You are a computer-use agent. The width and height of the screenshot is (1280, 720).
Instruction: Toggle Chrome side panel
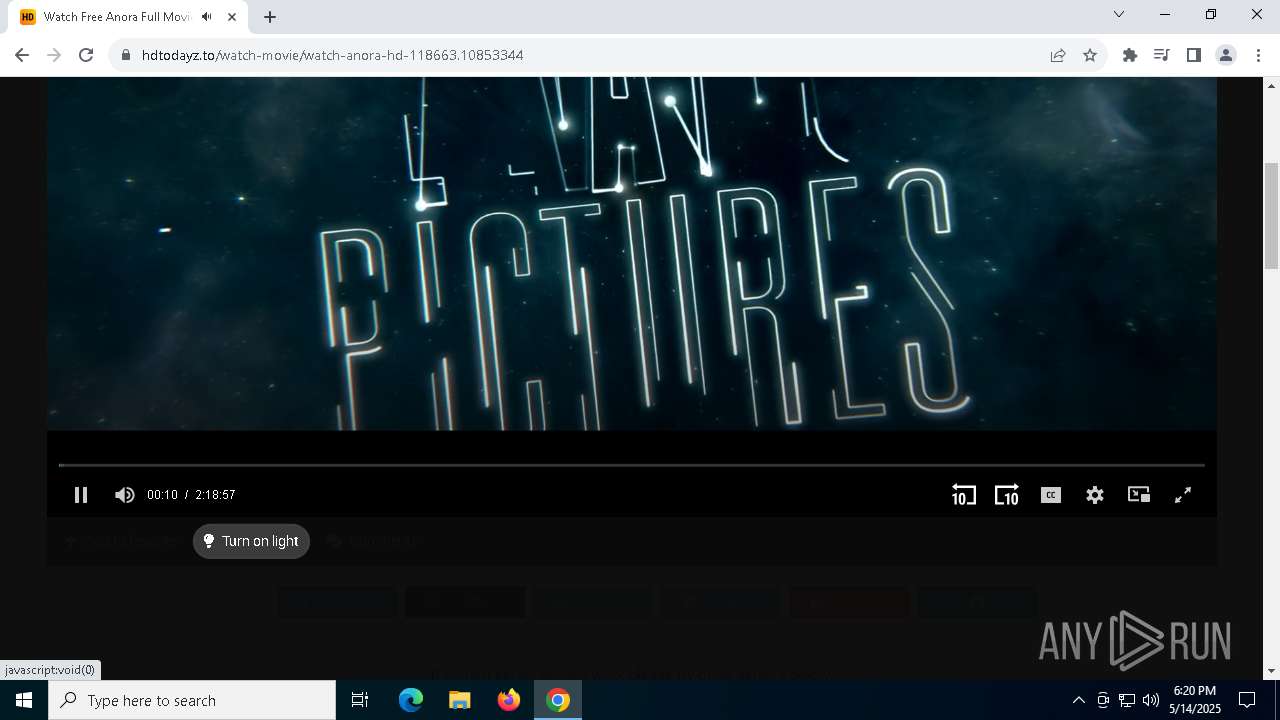(x=1194, y=55)
